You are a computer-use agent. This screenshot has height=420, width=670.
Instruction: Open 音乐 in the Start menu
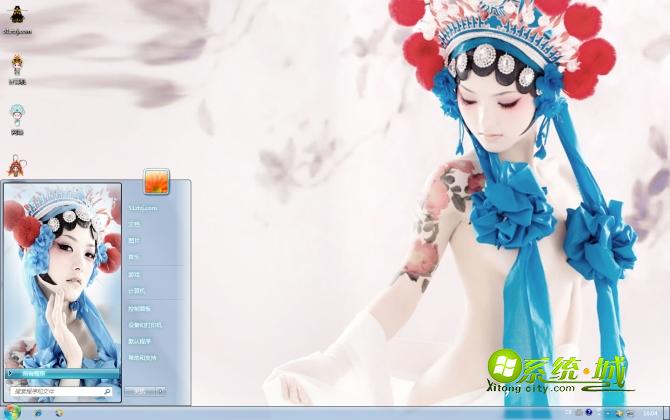click(x=134, y=257)
